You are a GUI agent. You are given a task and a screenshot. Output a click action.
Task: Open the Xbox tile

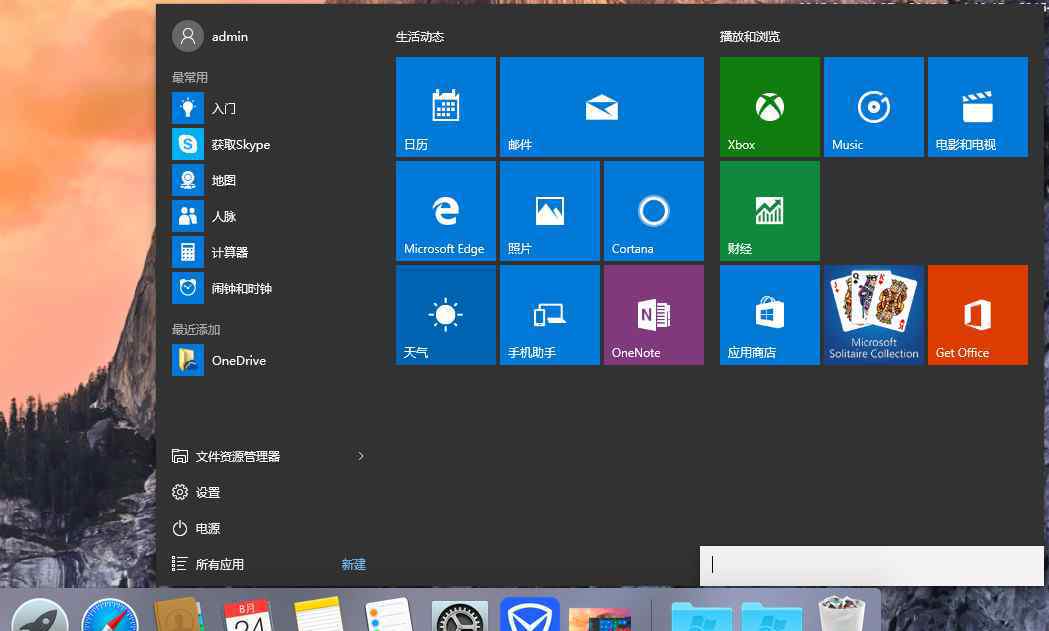[769, 107]
